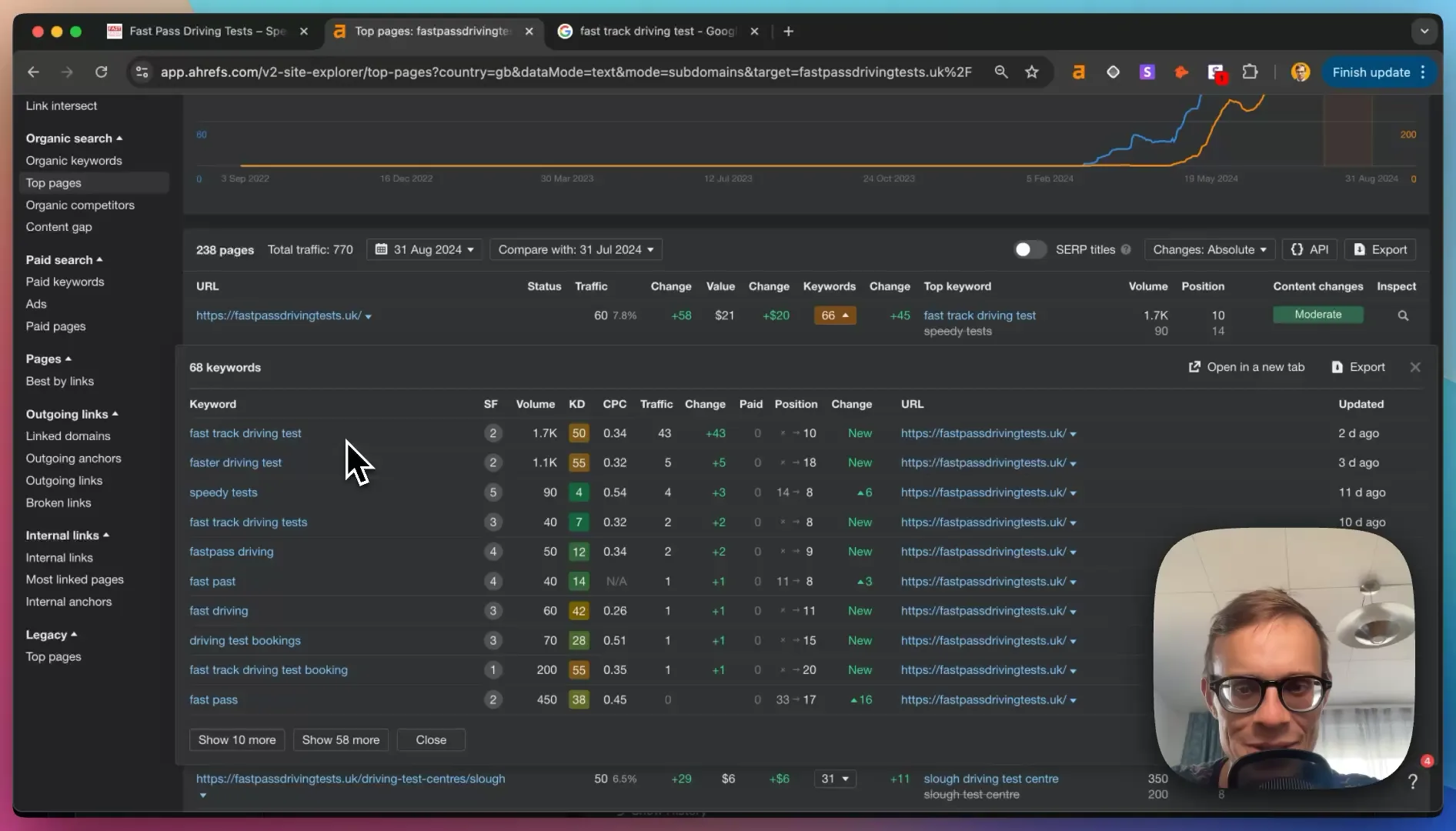Click the zoom magnifier in address bar
Image resolution: width=1456 pixels, height=831 pixels.
[x=1001, y=72]
